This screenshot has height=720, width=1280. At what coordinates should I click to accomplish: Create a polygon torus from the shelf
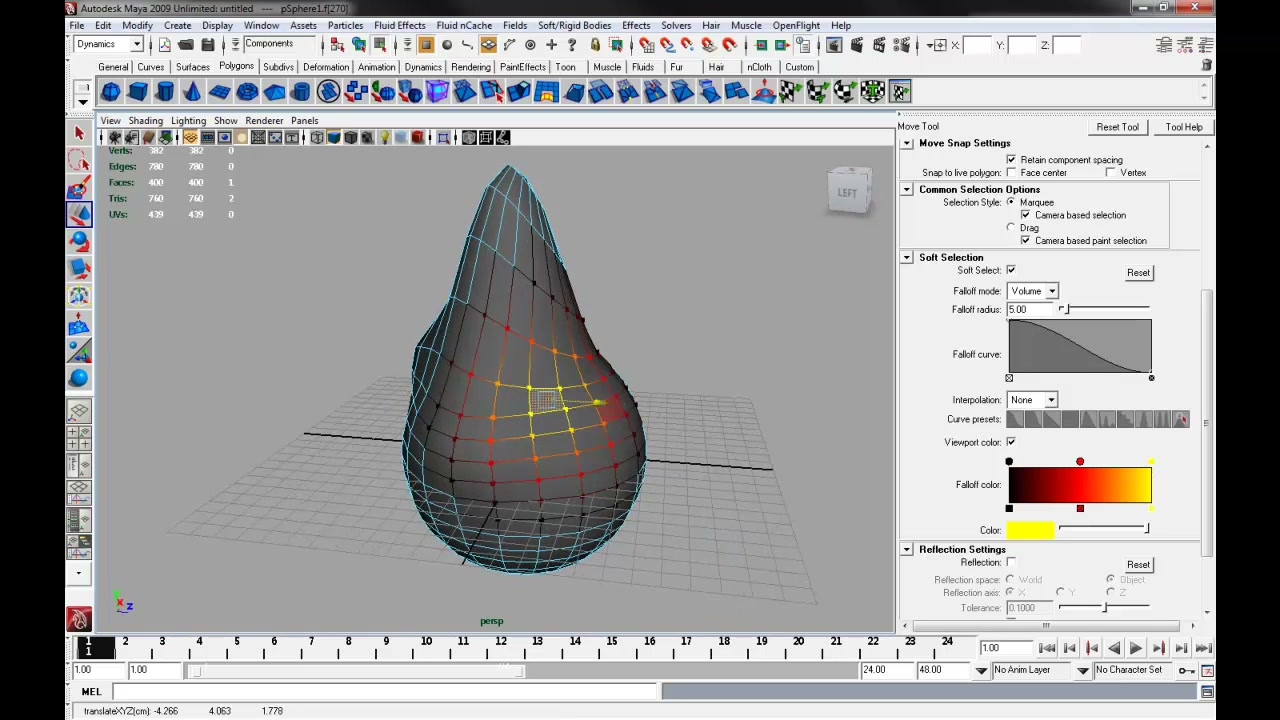[247, 92]
